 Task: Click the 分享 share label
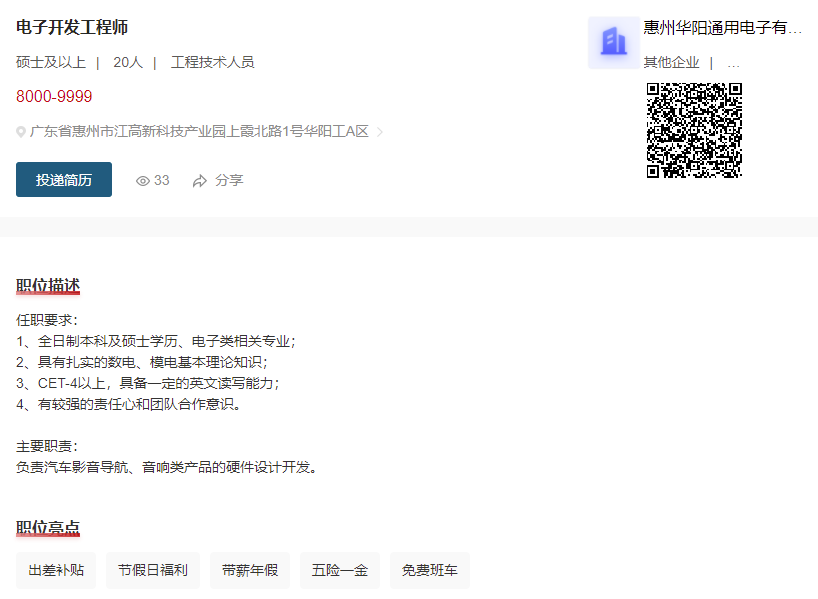click(x=229, y=181)
